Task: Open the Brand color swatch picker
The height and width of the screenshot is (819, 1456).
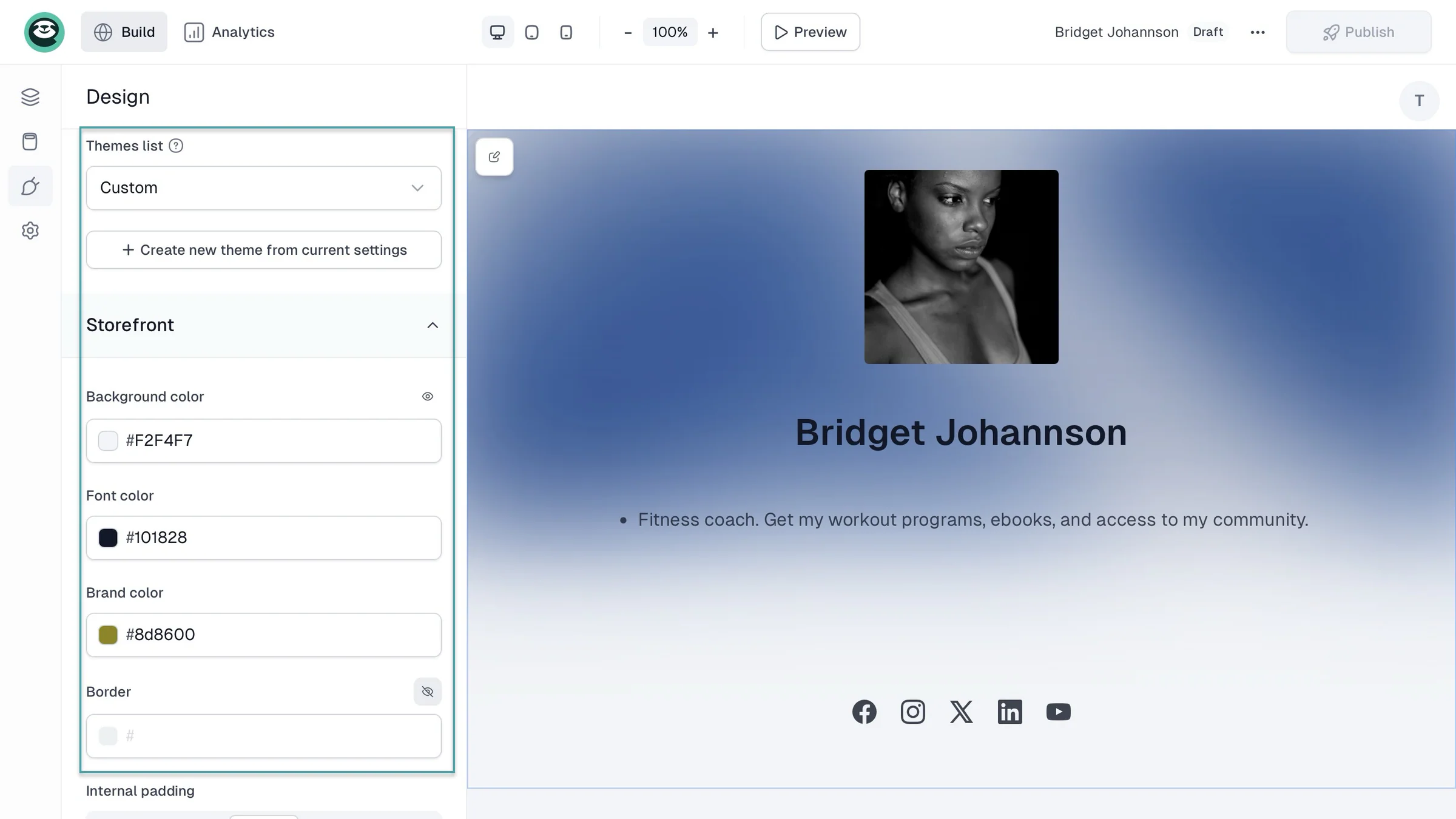Action: (108, 635)
